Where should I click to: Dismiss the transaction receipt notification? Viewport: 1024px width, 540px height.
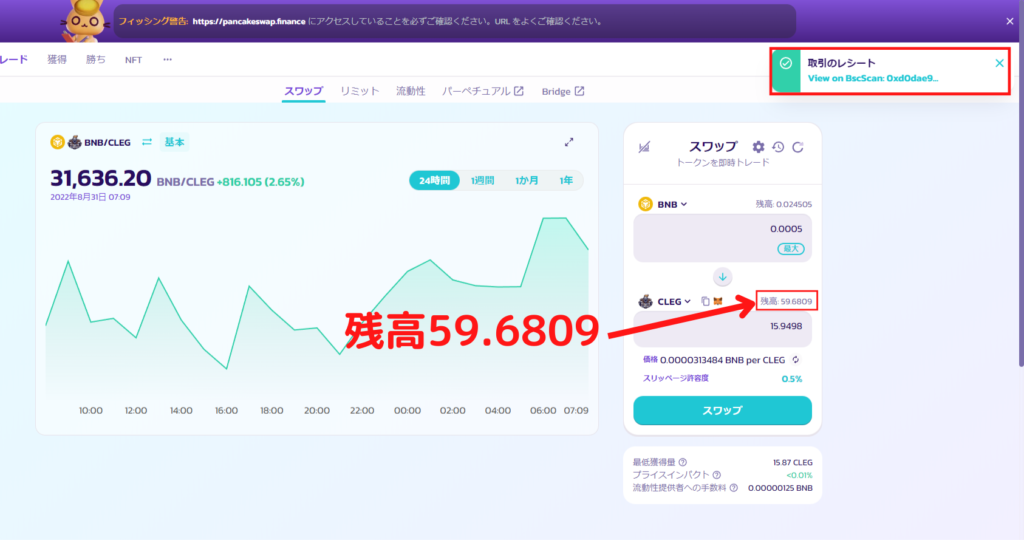[x=999, y=63]
